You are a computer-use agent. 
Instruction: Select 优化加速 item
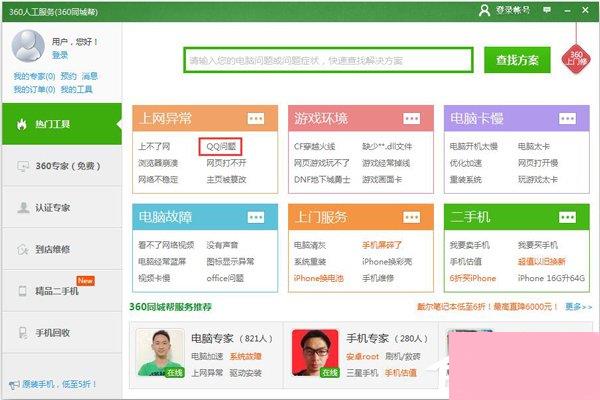pyautogui.click(x=466, y=163)
